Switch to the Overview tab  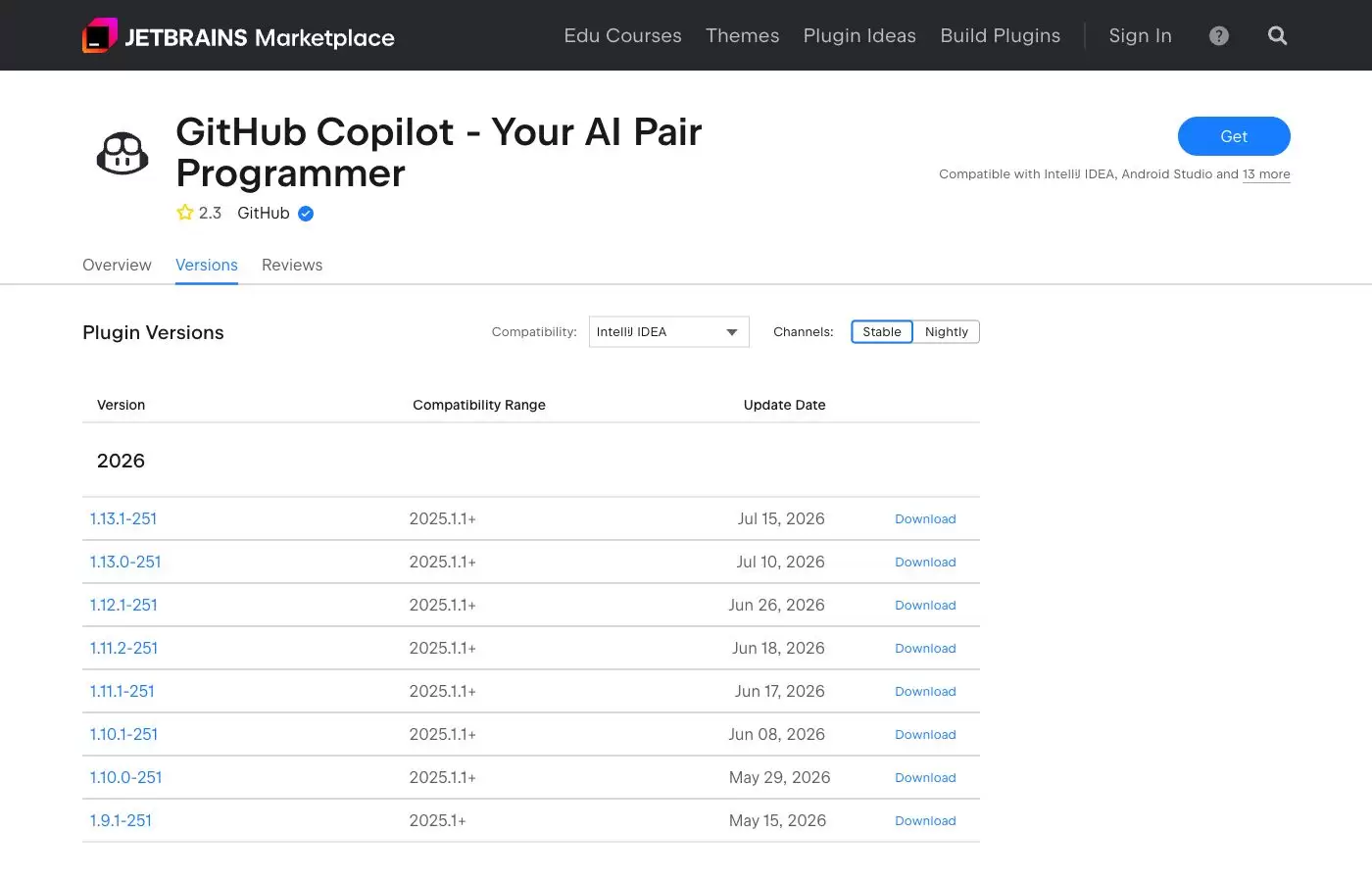[x=117, y=265]
